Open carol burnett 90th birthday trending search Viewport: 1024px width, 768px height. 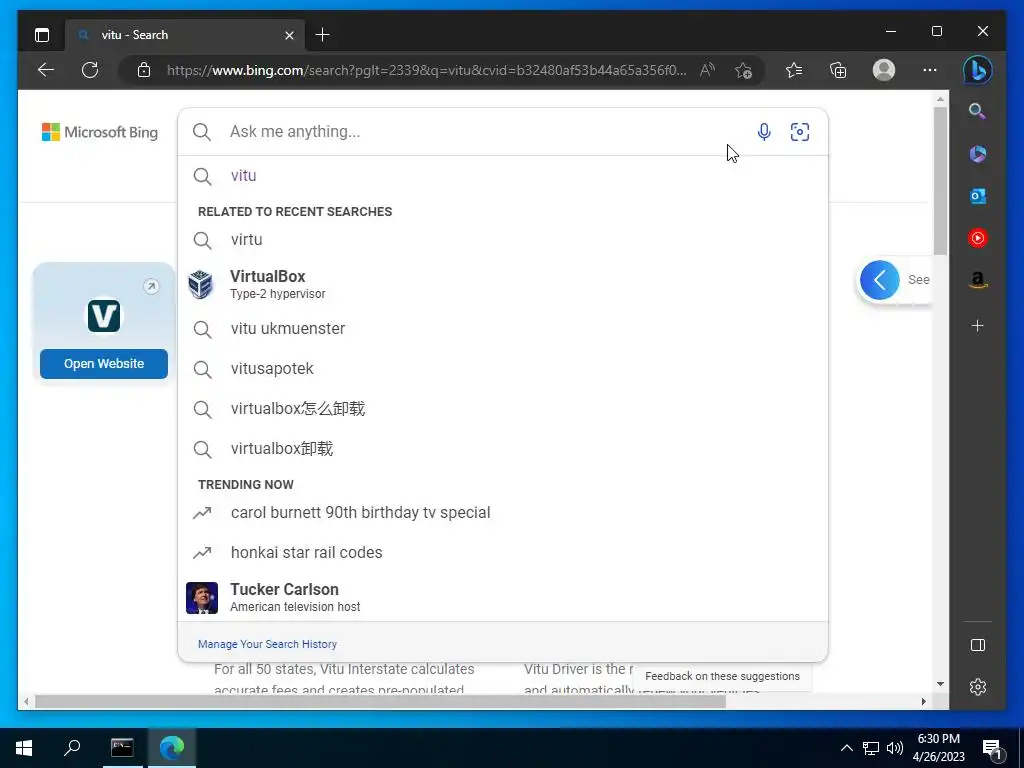pos(503,513)
